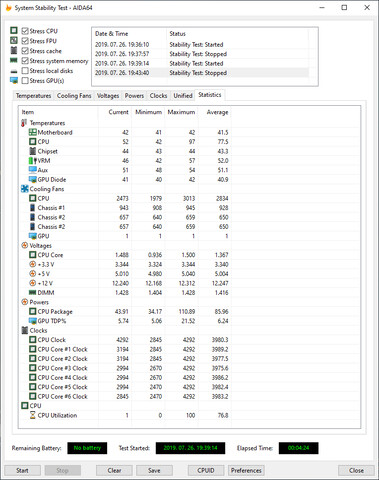This screenshot has width=379, height=480.
Task: Click the Status log column header
Action: [237, 34]
